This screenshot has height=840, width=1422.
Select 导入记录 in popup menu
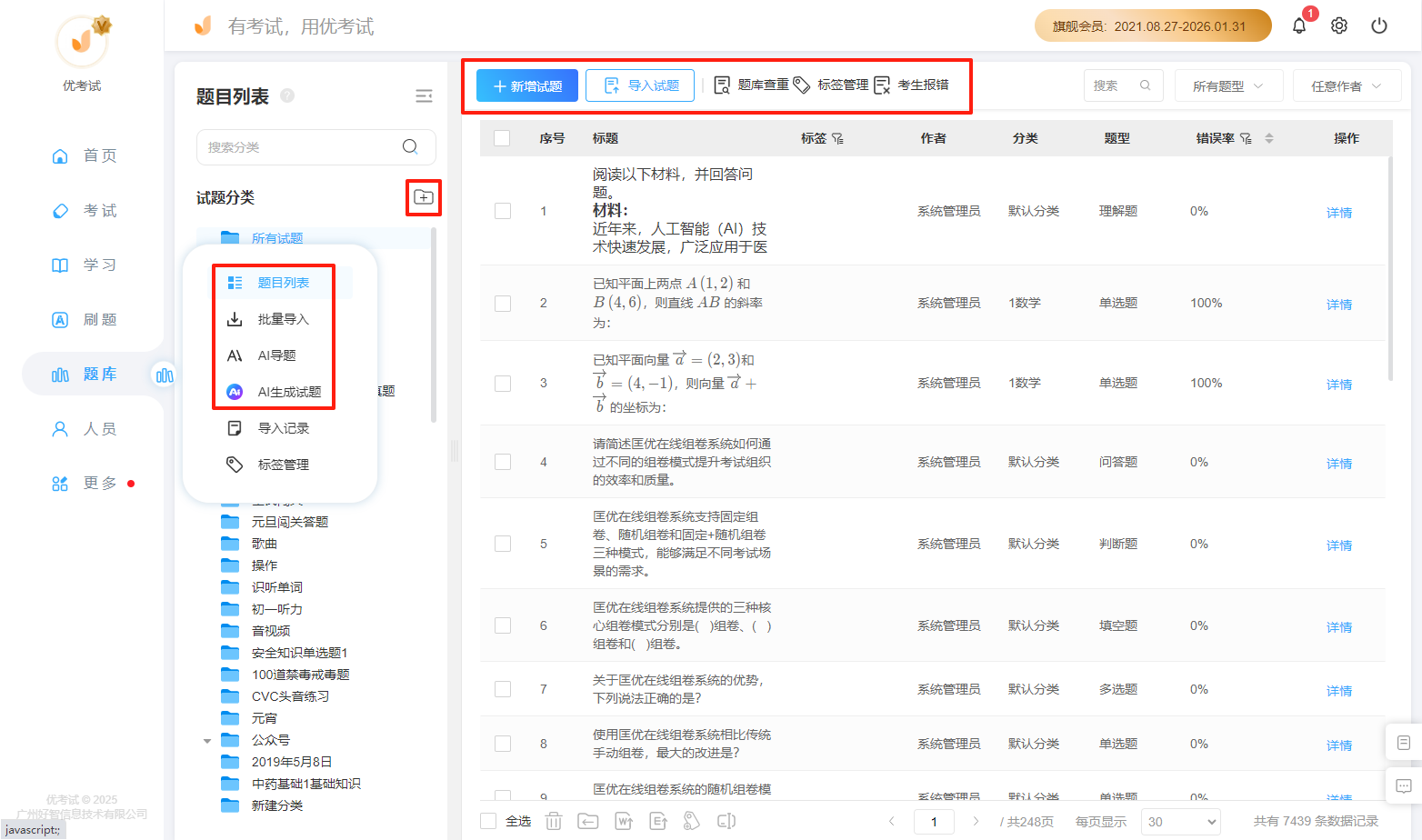click(284, 428)
